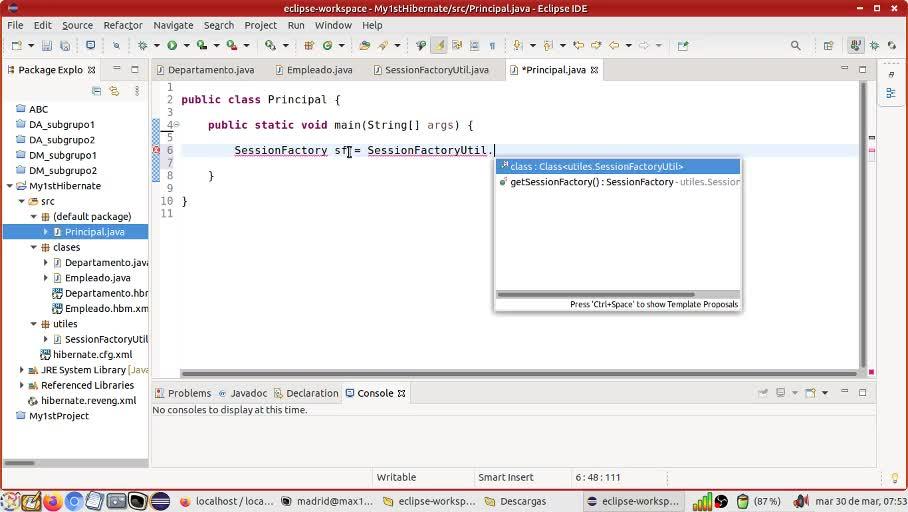The image size is (908, 512).
Task: Click the New Java Package icon
Action: (x=309, y=45)
